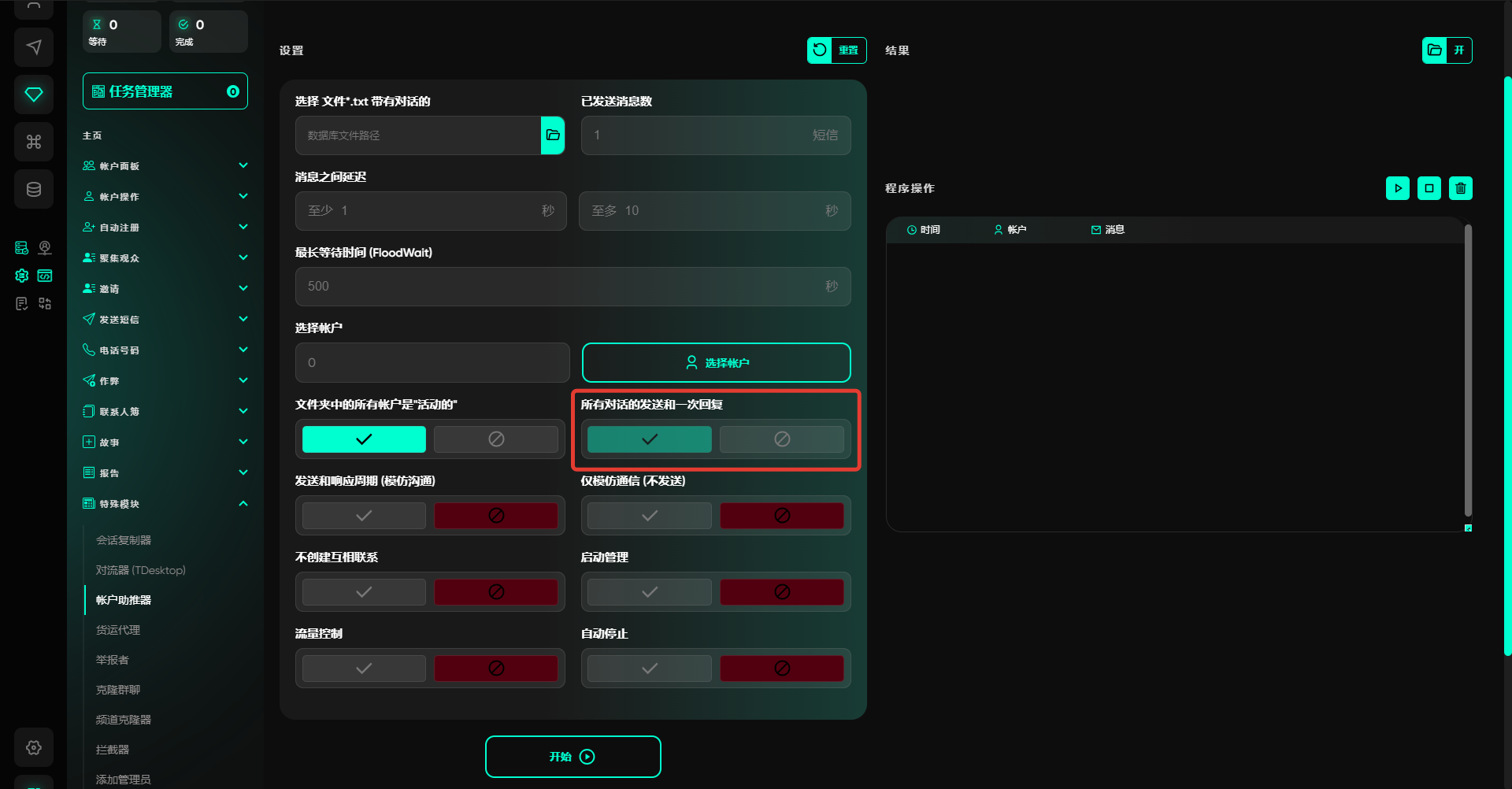Click the 选择帐户 button
The image size is (1512, 789).
point(716,363)
